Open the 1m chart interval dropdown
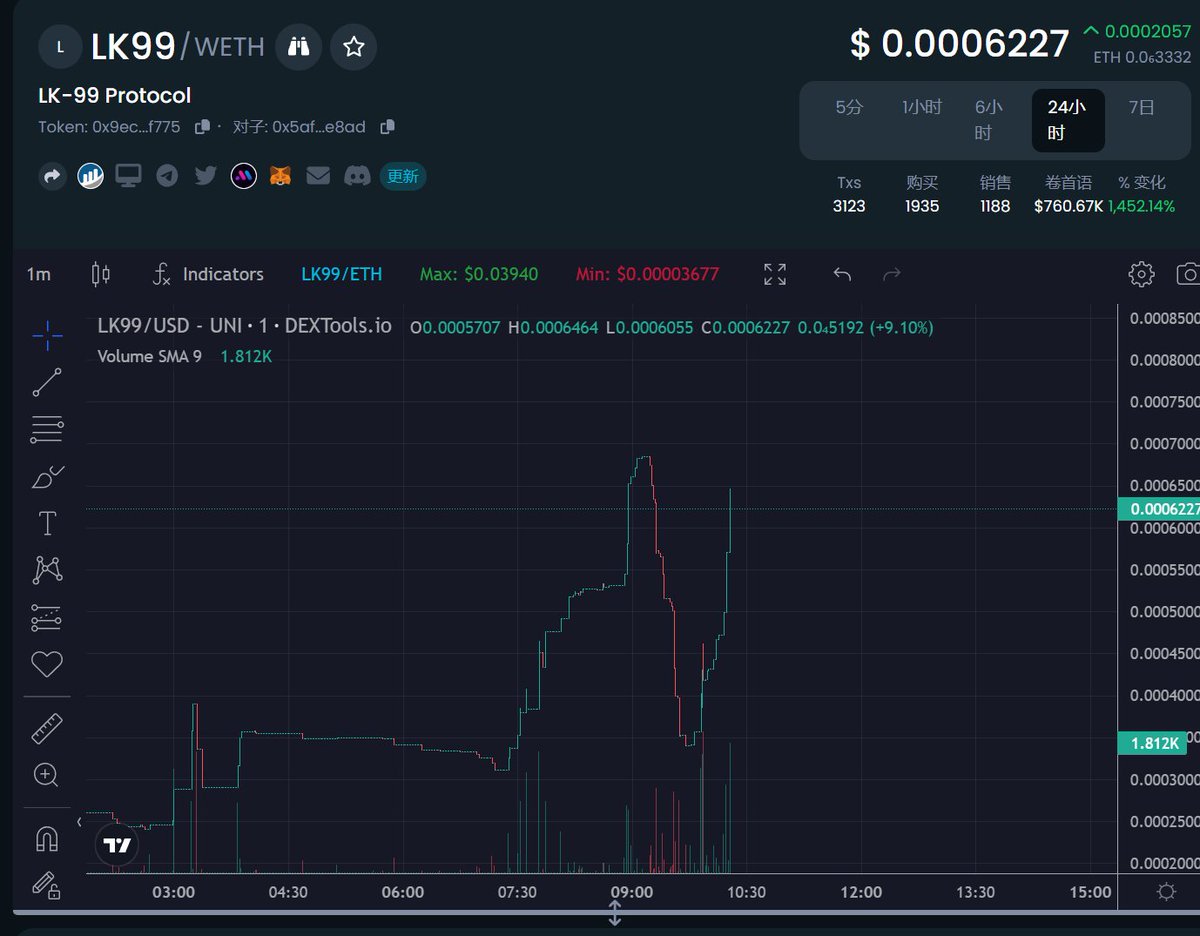Viewport: 1200px width, 936px height. pyautogui.click(x=39, y=274)
